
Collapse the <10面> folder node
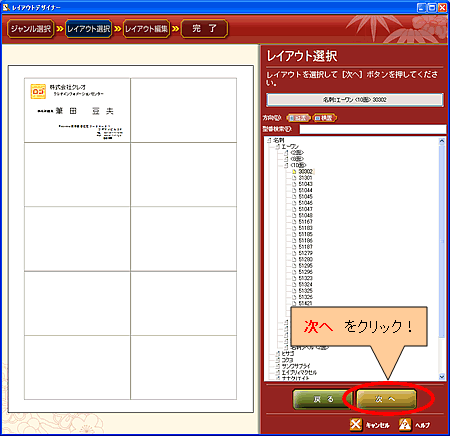click(x=286, y=165)
